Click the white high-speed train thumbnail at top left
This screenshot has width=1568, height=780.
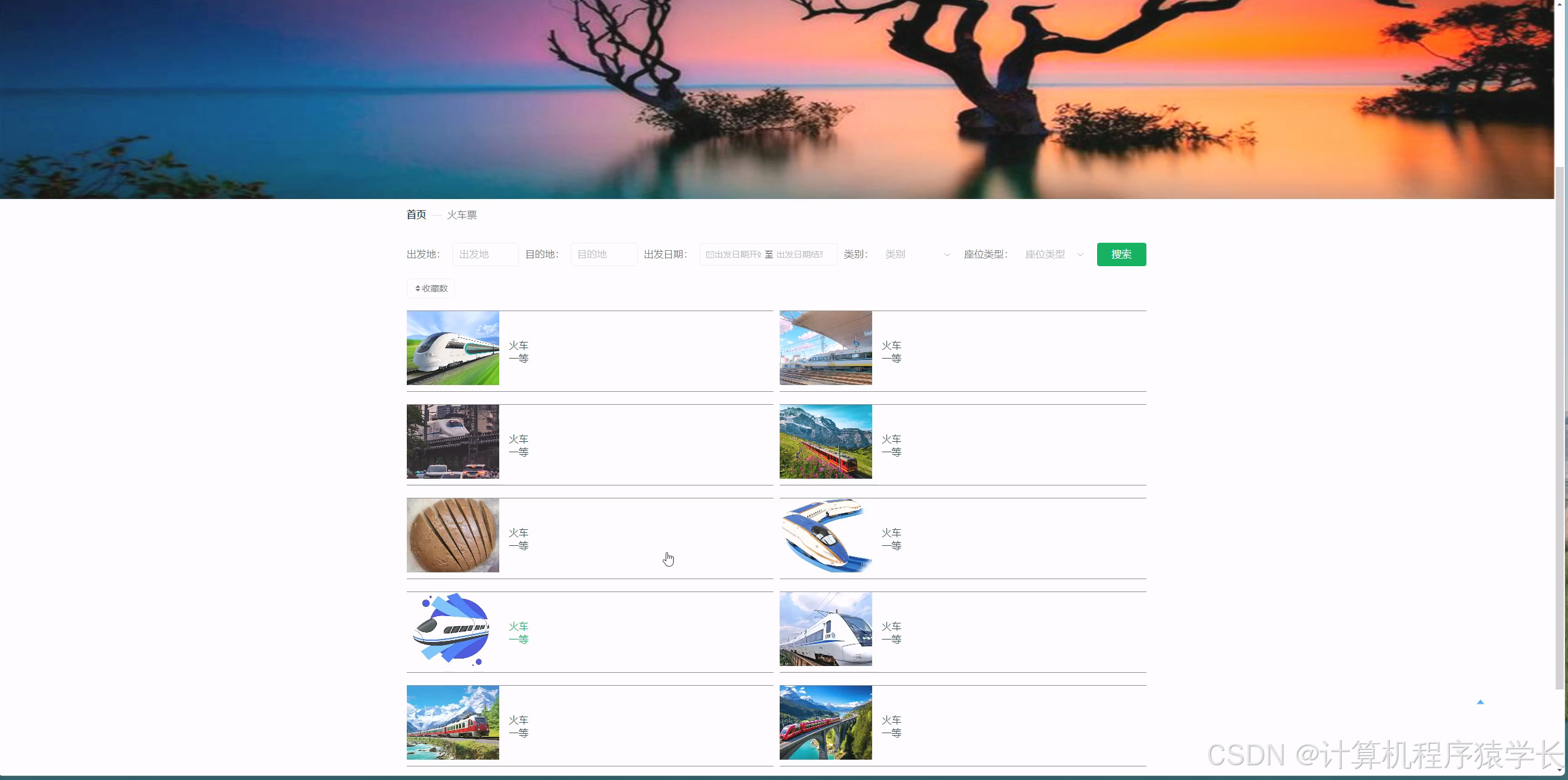pyautogui.click(x=452, y=347)
